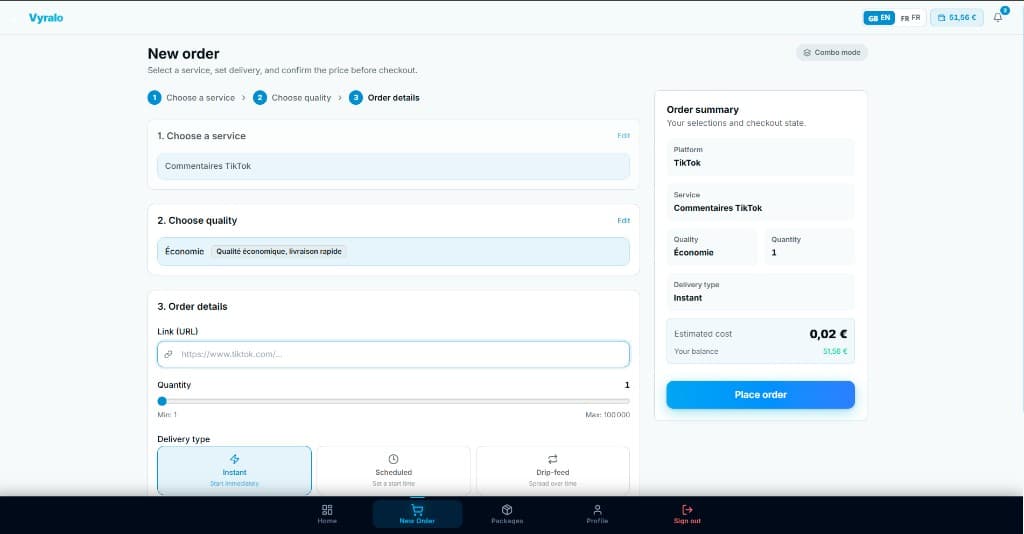
Task: Edit the chosen quality
Action: pos(623,221)
